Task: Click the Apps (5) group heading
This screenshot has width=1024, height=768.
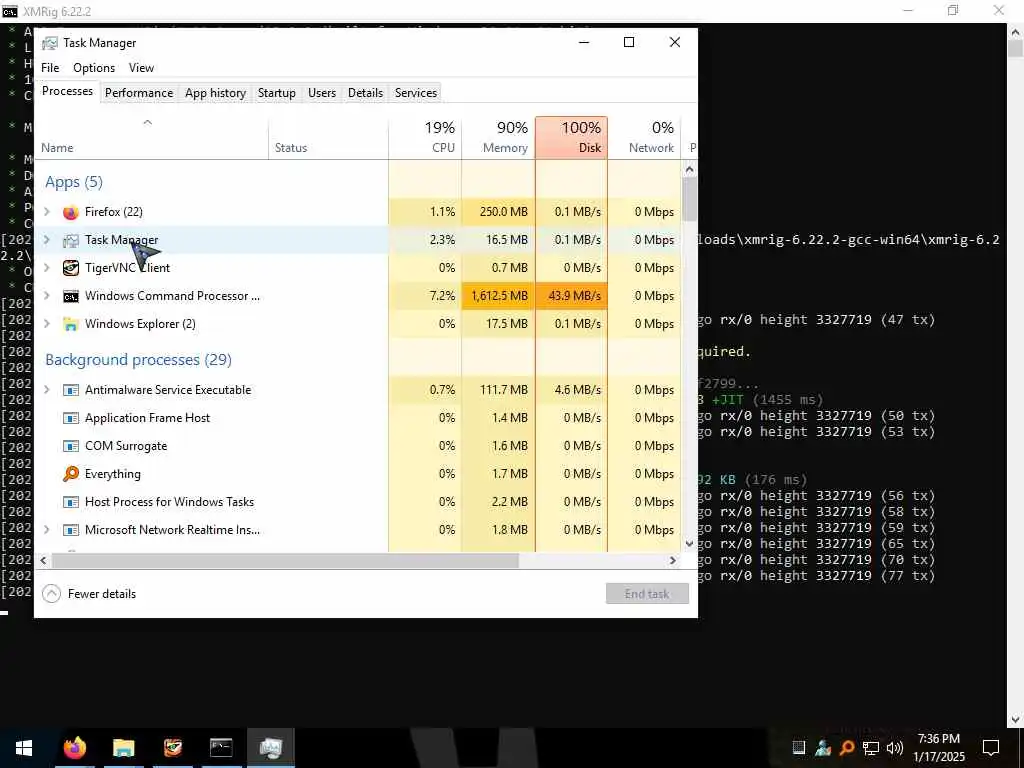Action: click(74, 182)
